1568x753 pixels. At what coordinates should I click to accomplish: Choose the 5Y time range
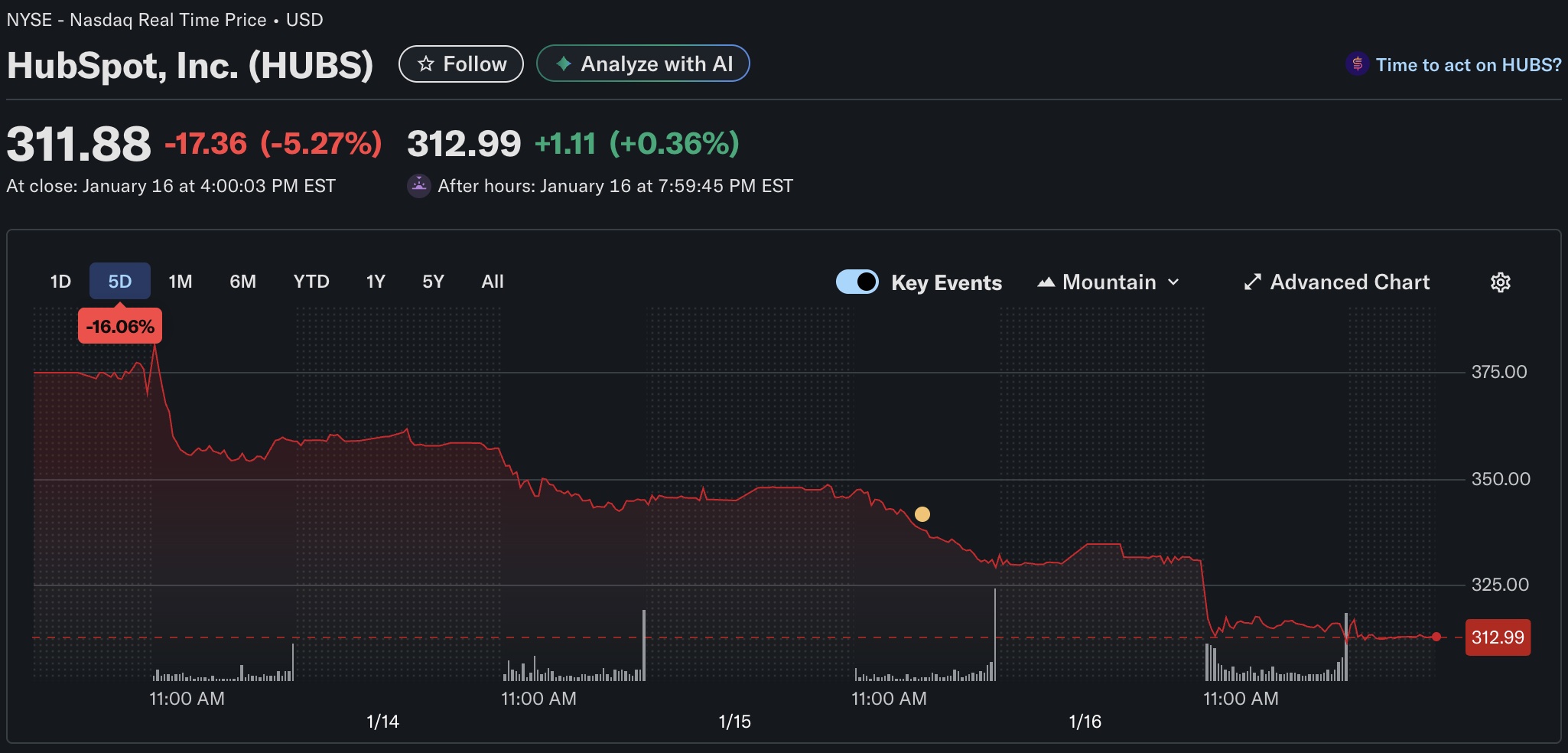tap(433, 282)
